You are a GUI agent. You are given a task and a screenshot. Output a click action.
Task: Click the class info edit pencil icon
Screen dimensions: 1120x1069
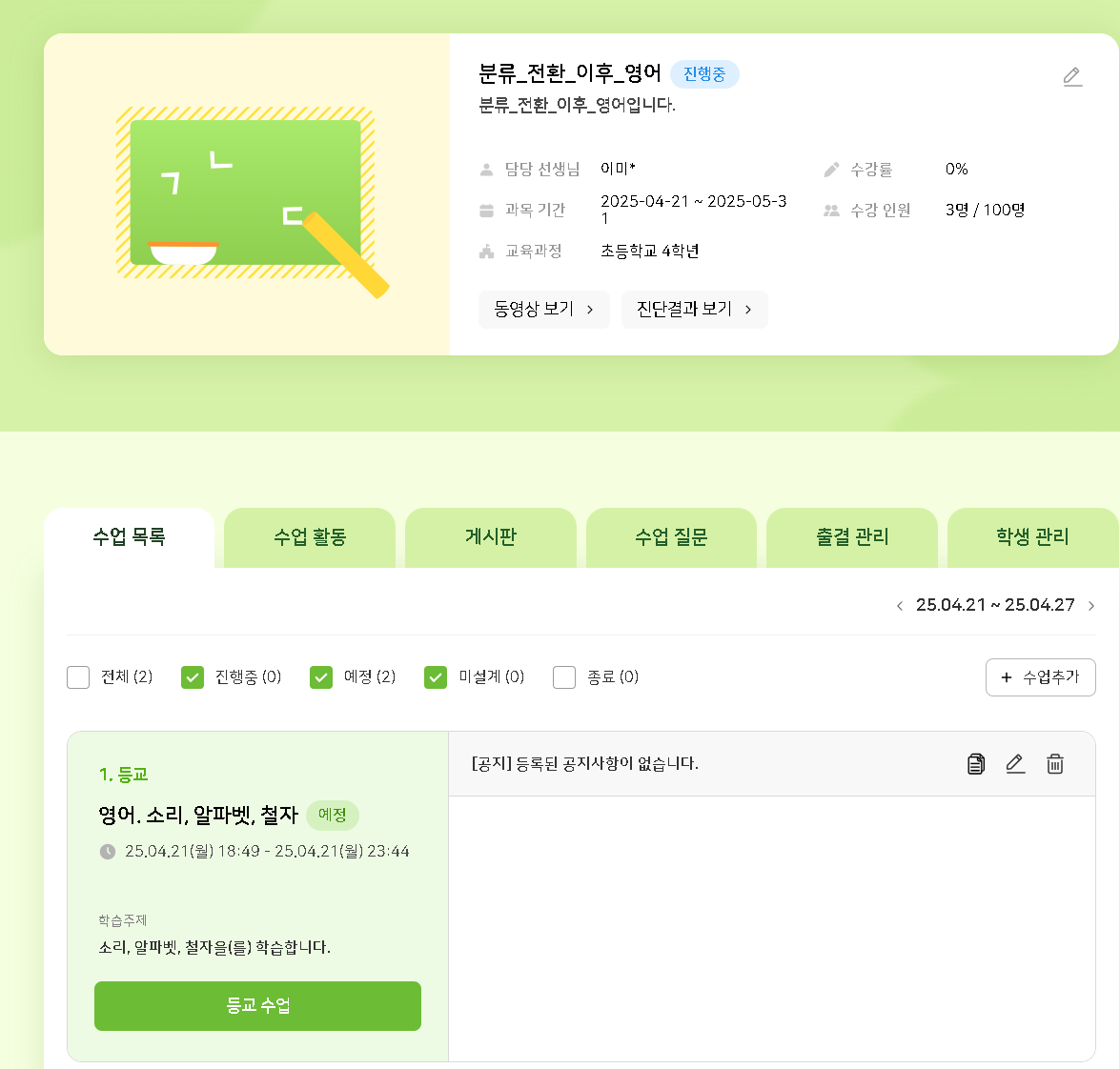pos(1072,77)
